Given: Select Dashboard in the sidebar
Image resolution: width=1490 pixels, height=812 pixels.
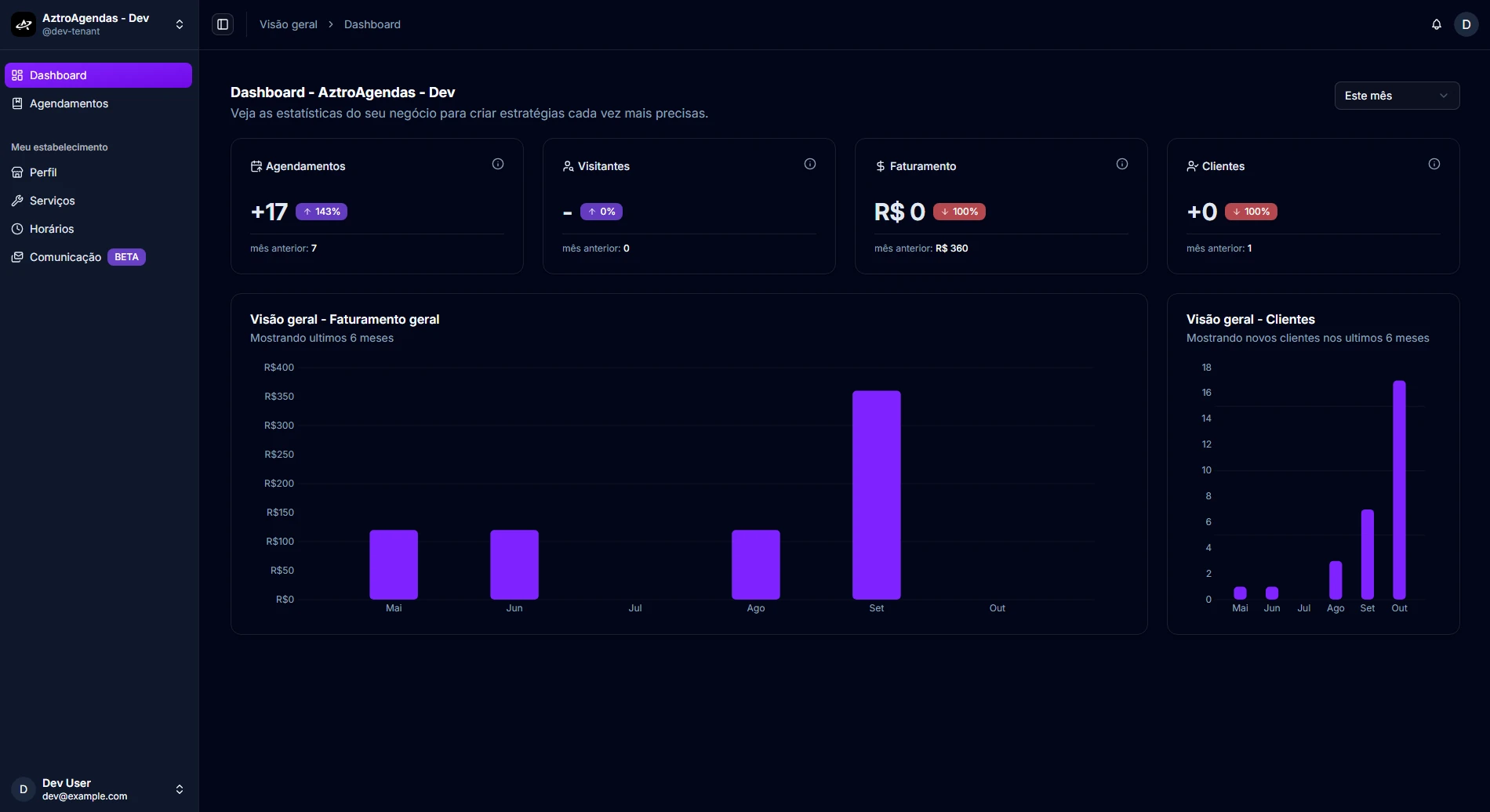Looking at the screenshot, I should (98, 75).
